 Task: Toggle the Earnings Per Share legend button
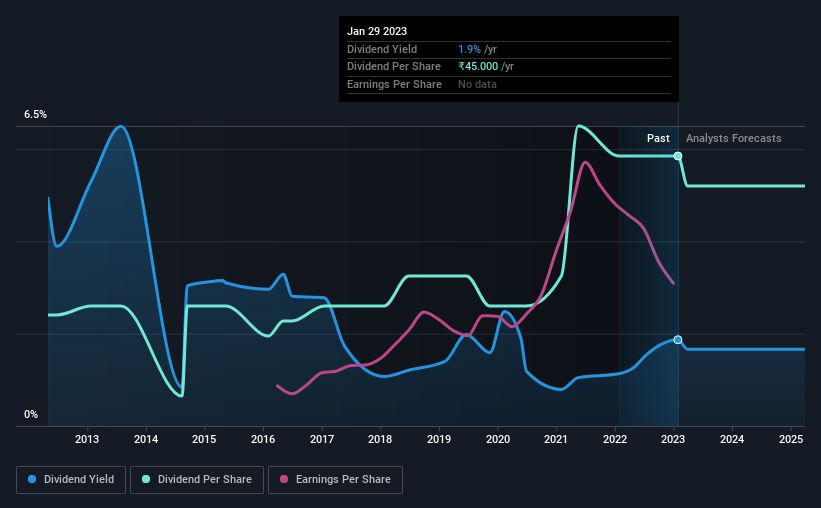tap(335, 480)
